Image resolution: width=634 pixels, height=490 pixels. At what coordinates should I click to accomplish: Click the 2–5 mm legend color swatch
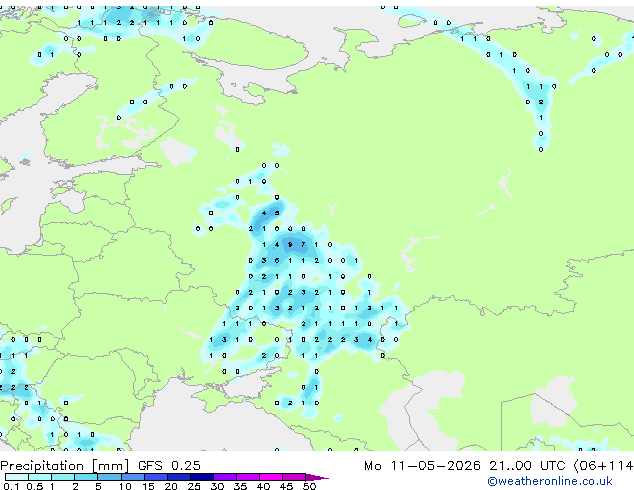pos(86,477)
